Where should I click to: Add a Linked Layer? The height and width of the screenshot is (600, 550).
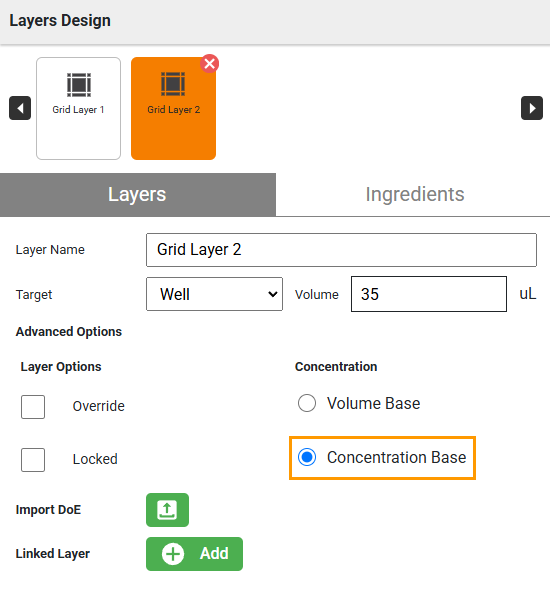[x=194, y=554]
